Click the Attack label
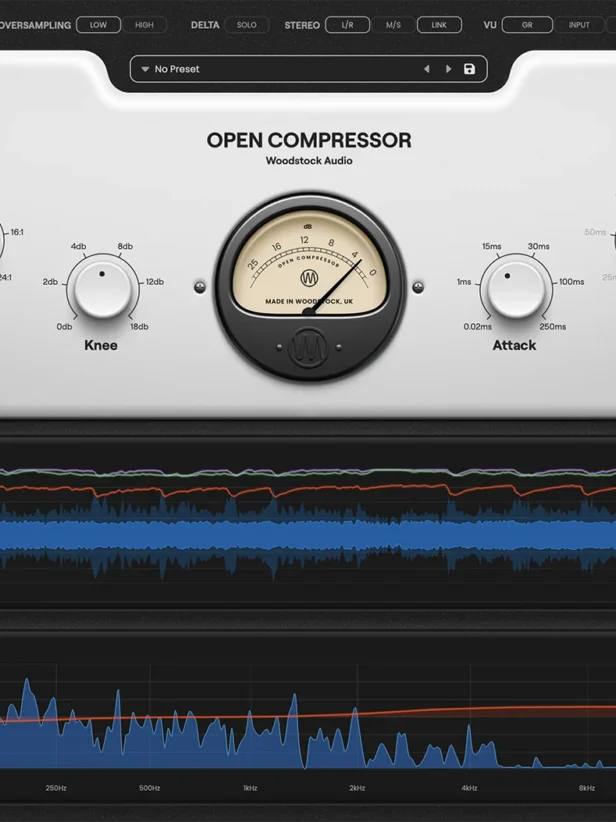Viewport: 616px width, 822px height. 514,345
